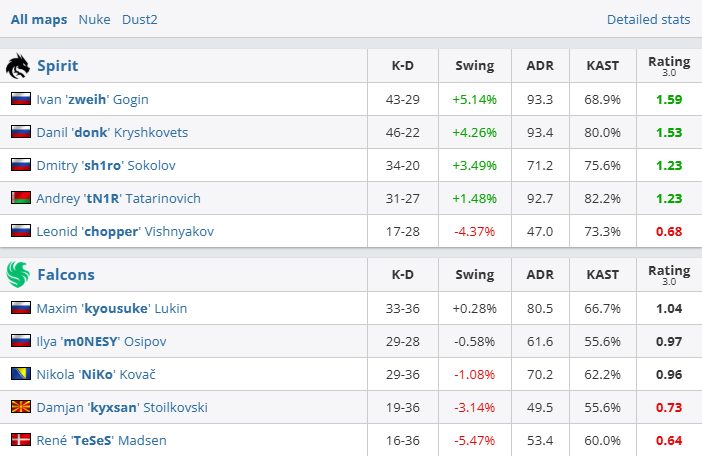Image resolution: width=702 pixels, height=456 pixels.
Task: Sort Falcons table by KAST column
Action: tap(602, 275)
